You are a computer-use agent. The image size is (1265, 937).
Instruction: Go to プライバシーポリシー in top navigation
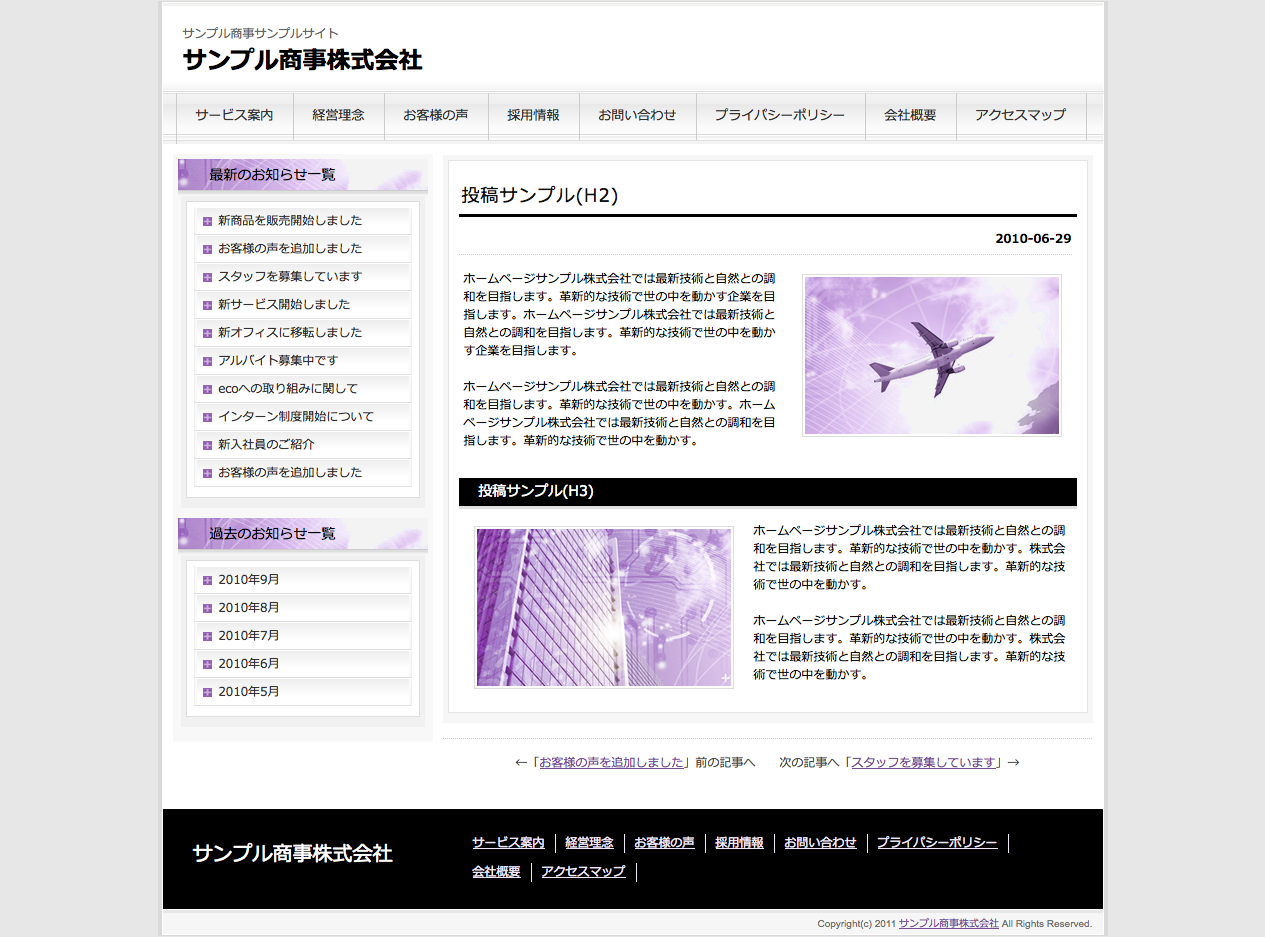click(x=779, y=115)
